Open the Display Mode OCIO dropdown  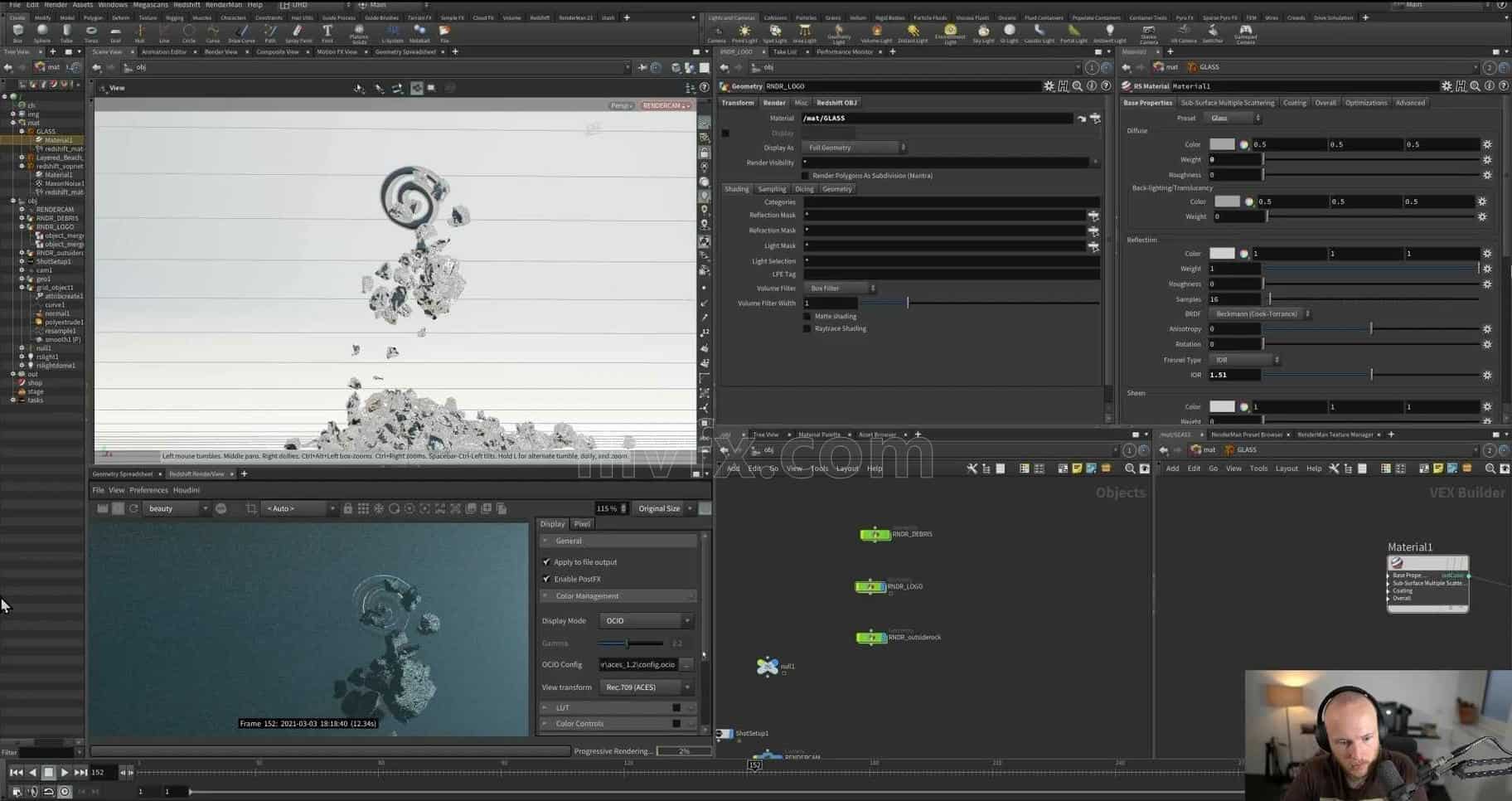point(646,620)
